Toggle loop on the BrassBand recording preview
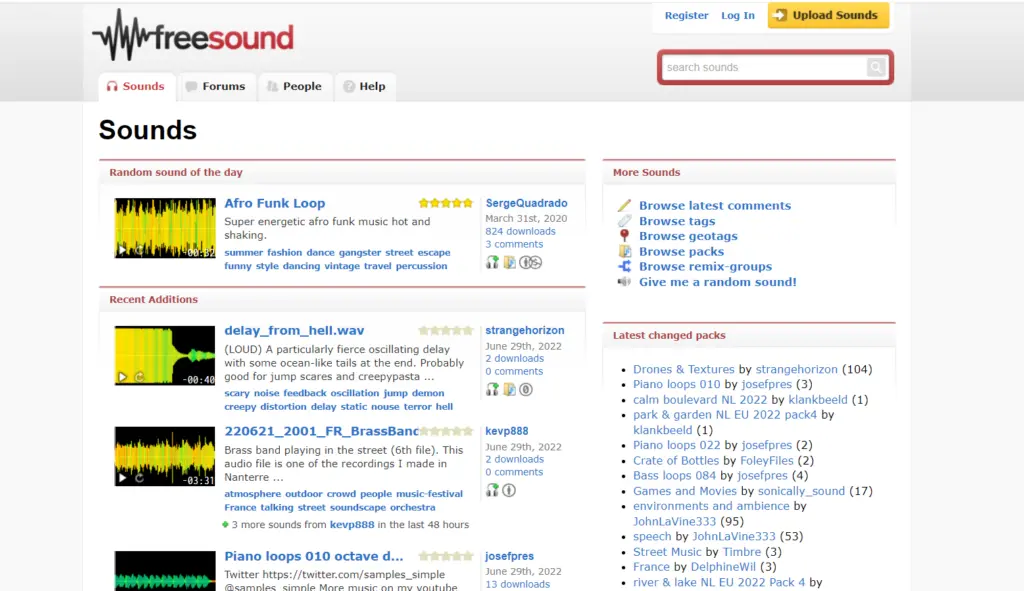 pyautogui.click(x=139, y=478)
